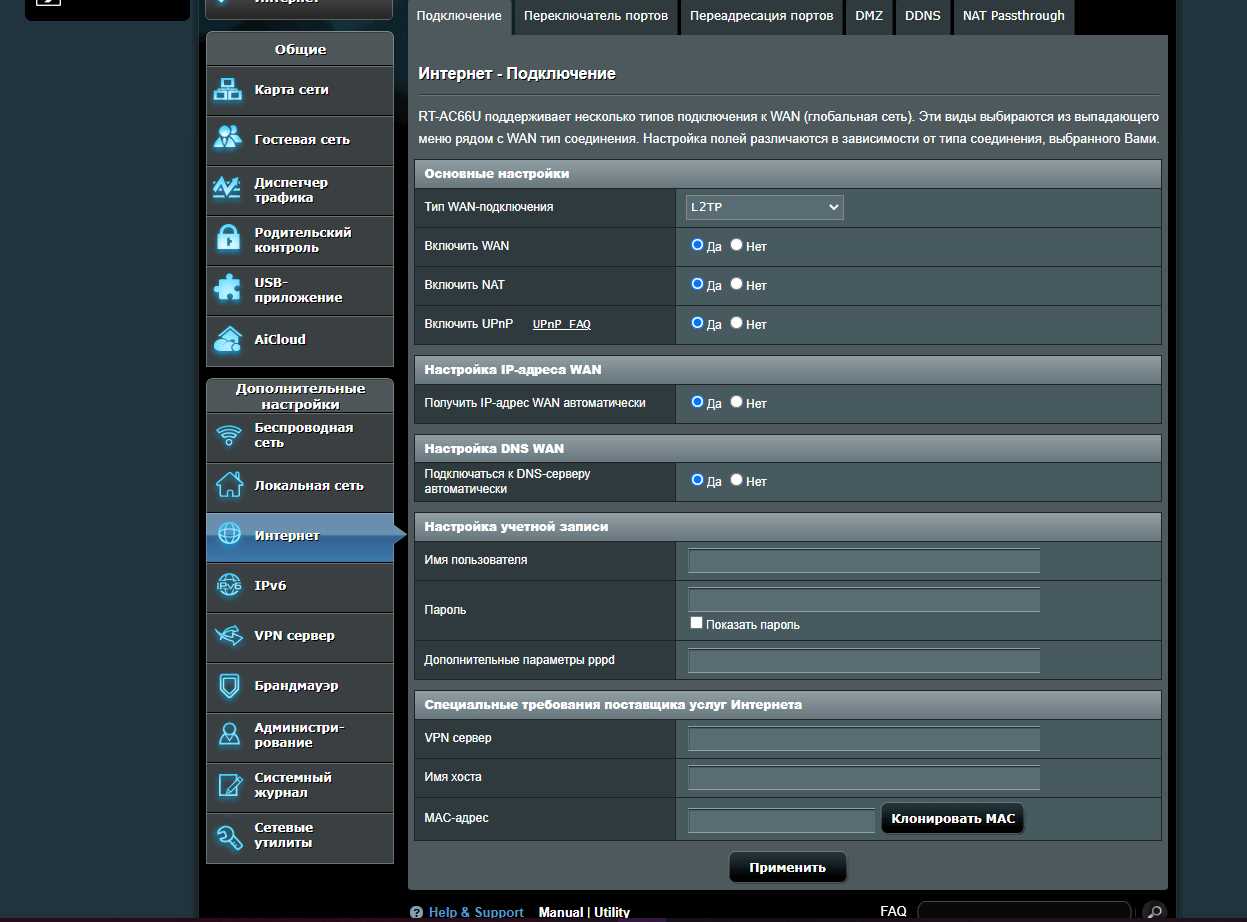Open USB application puzzle icon
1247x922 pixels.
(x=228, y=289)
